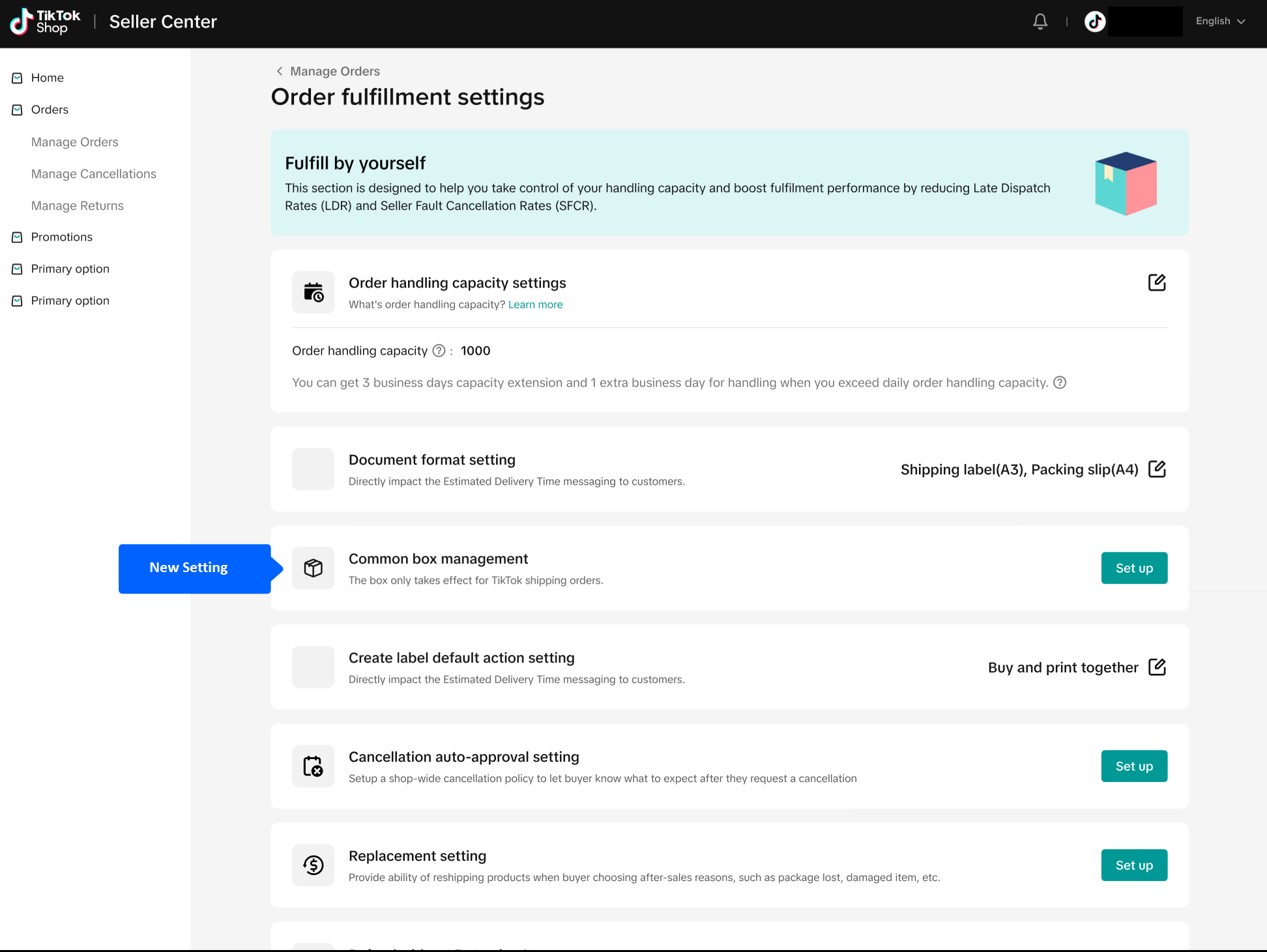
Task: Click the Common box management icon
Action: pos(313,568)
